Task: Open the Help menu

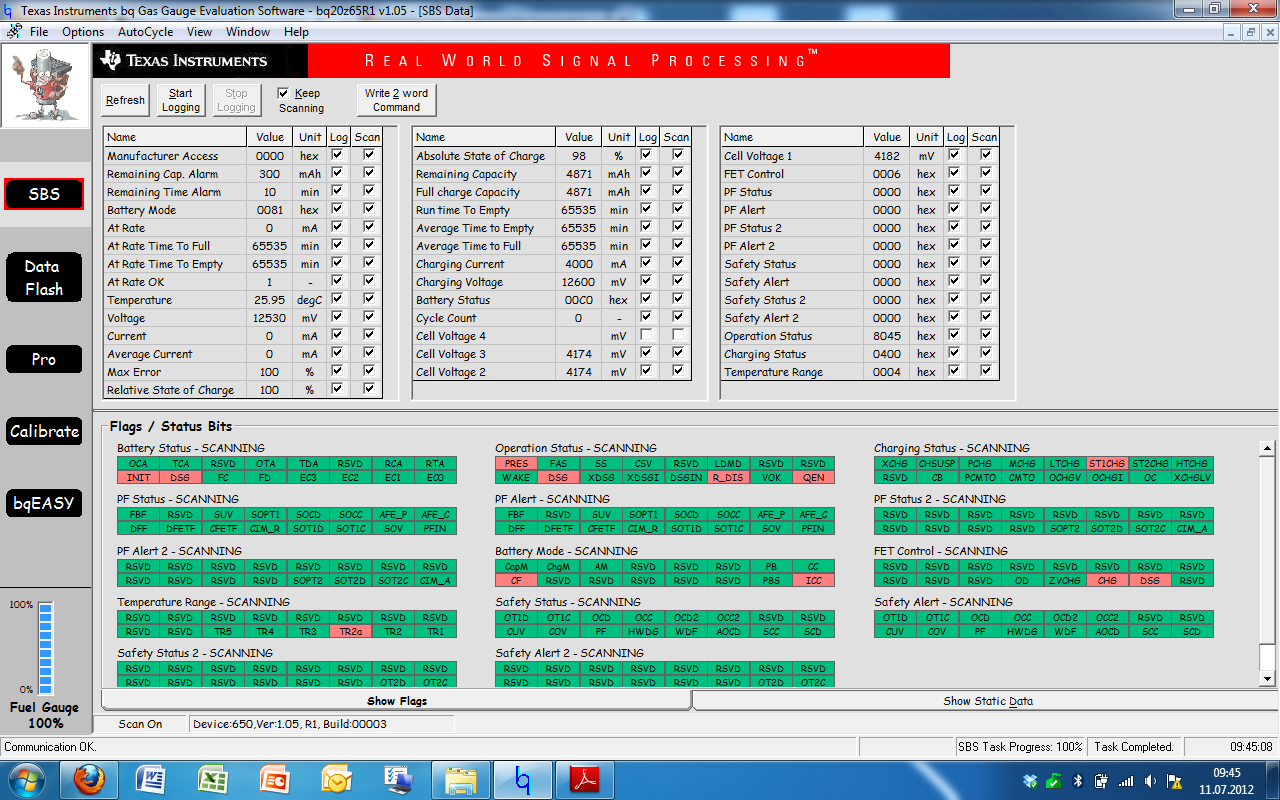Action: pyautogui.click(x=296, y=32)
